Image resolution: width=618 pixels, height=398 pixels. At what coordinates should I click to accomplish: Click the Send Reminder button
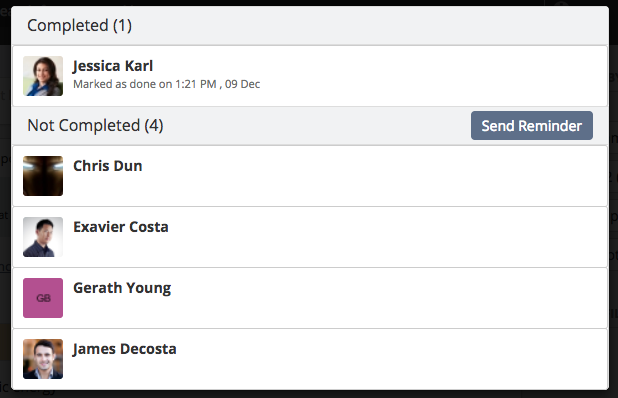click(x=532, y=126)
